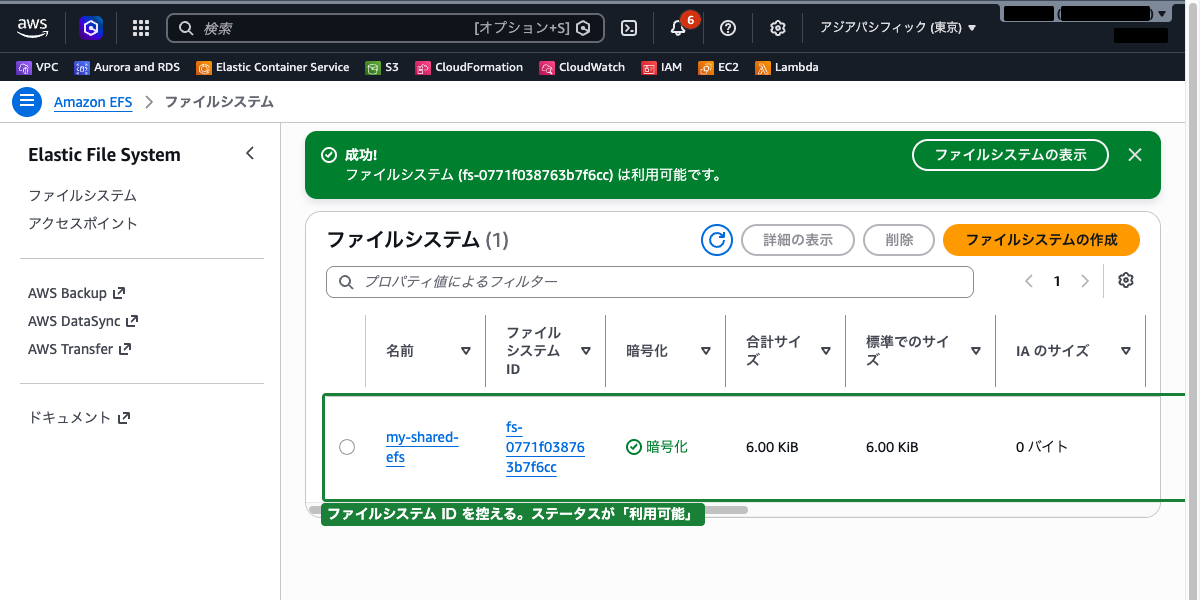Click ファイルシステムの表示 button in banner
Image resolution: width=1200 pixels, height=600 pixels.
point(1010,155)
